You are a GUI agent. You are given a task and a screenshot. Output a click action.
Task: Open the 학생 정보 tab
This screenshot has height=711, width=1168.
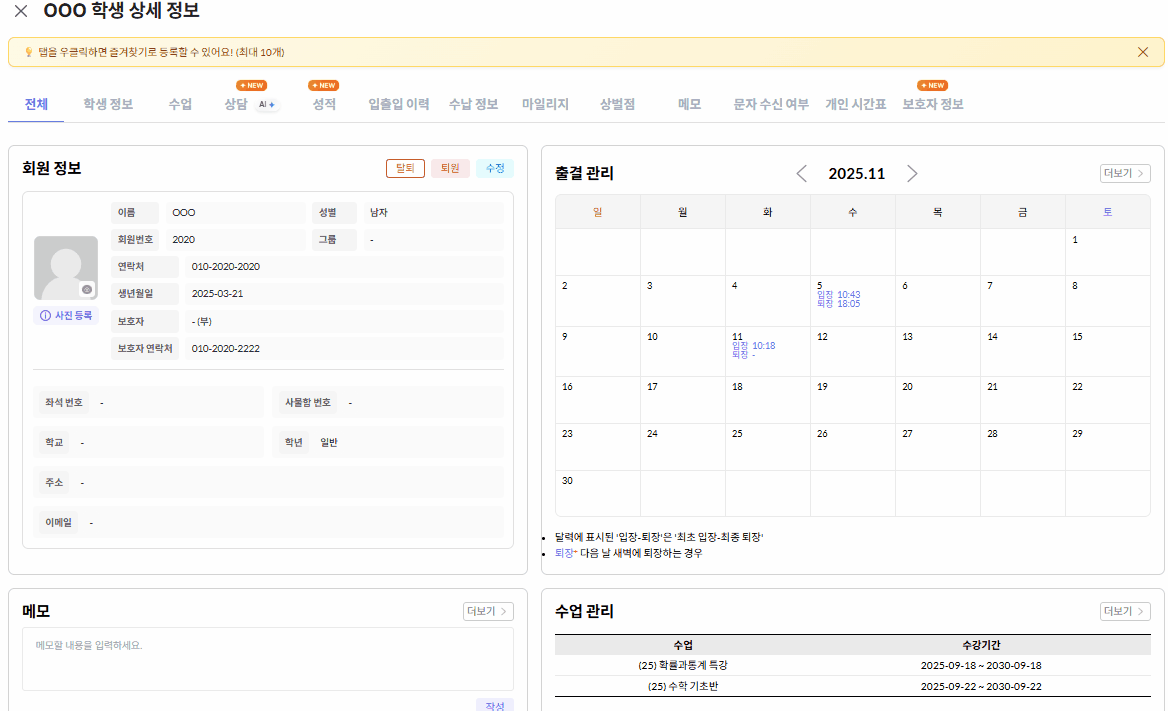point(108,104)
